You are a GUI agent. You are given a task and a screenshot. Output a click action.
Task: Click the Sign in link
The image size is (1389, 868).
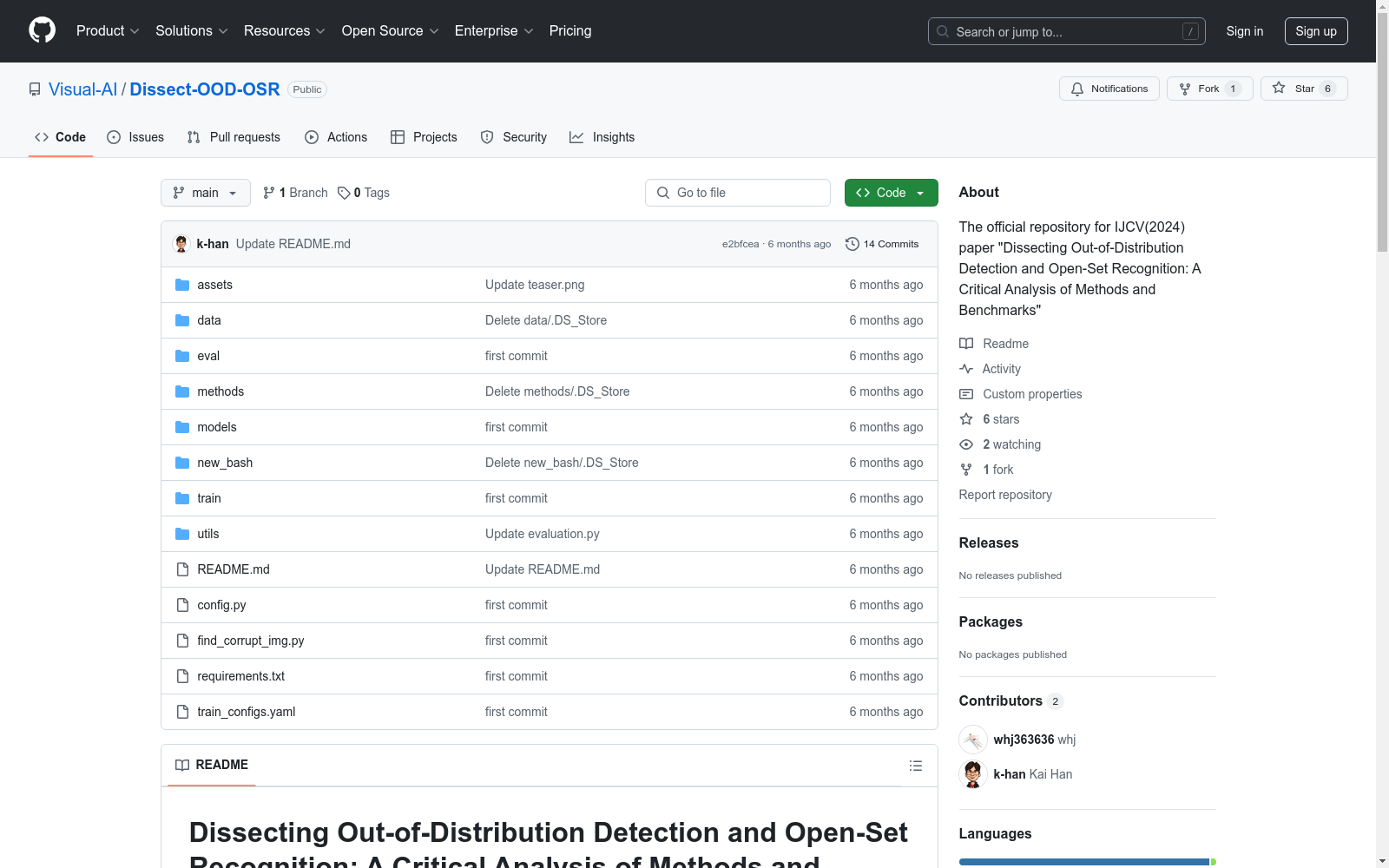coord(1245,31)
